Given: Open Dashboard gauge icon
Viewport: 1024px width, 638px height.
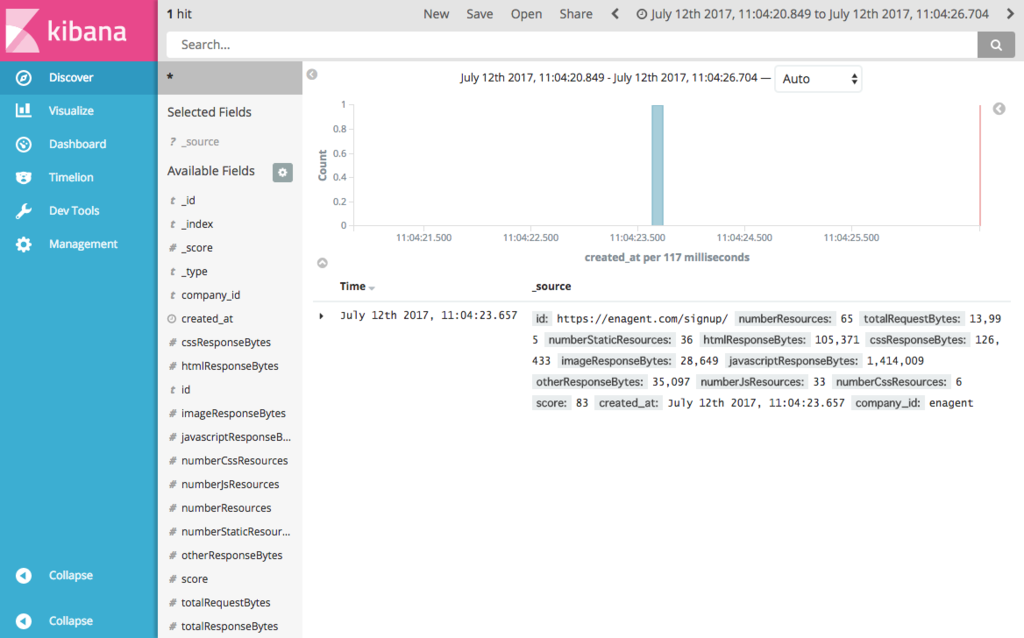Looking at the screenshot, I should 24,144.
